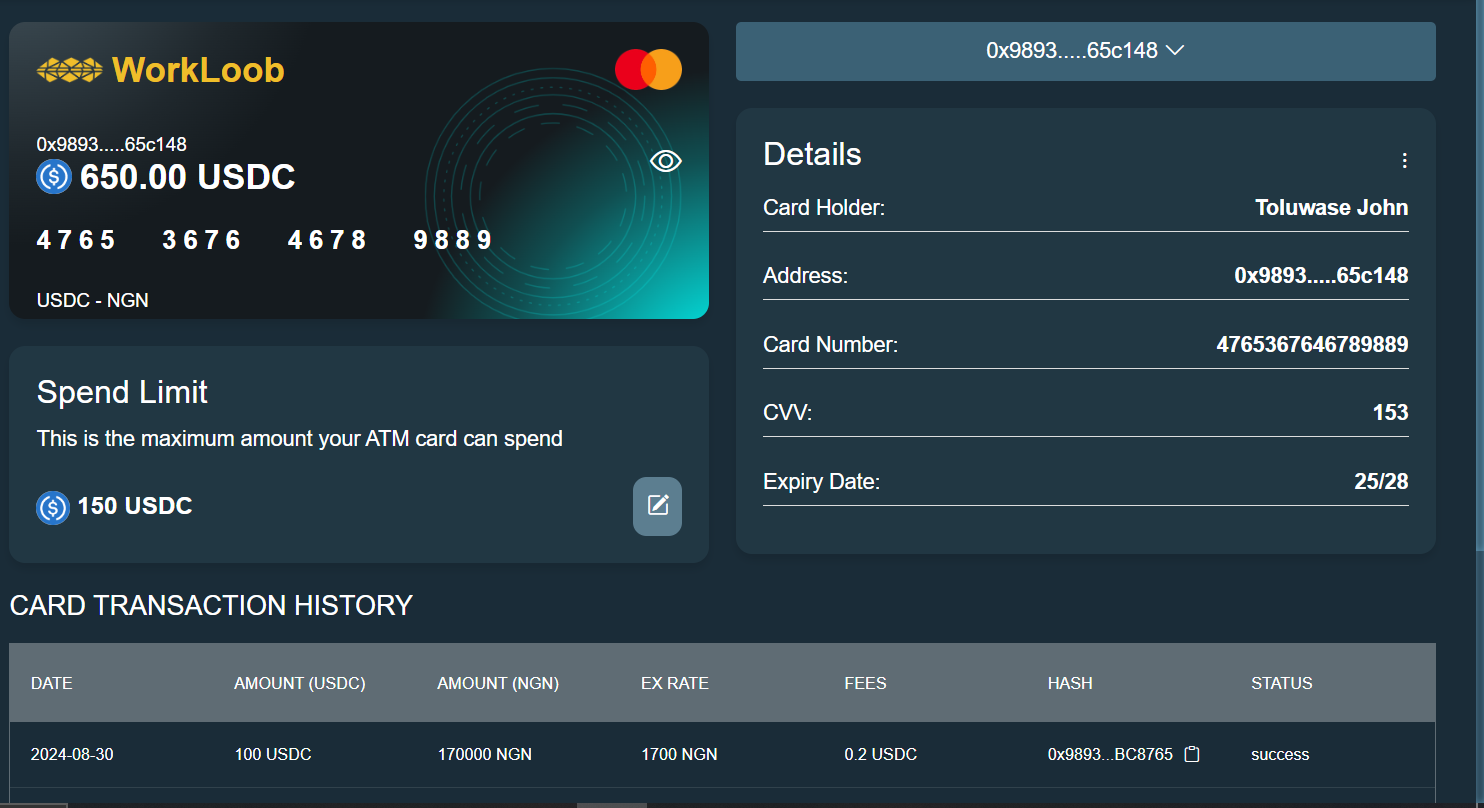Click the 0.2 USDC fees cell
Viewport: 1484px width, 808px height.
click(881, 755)
